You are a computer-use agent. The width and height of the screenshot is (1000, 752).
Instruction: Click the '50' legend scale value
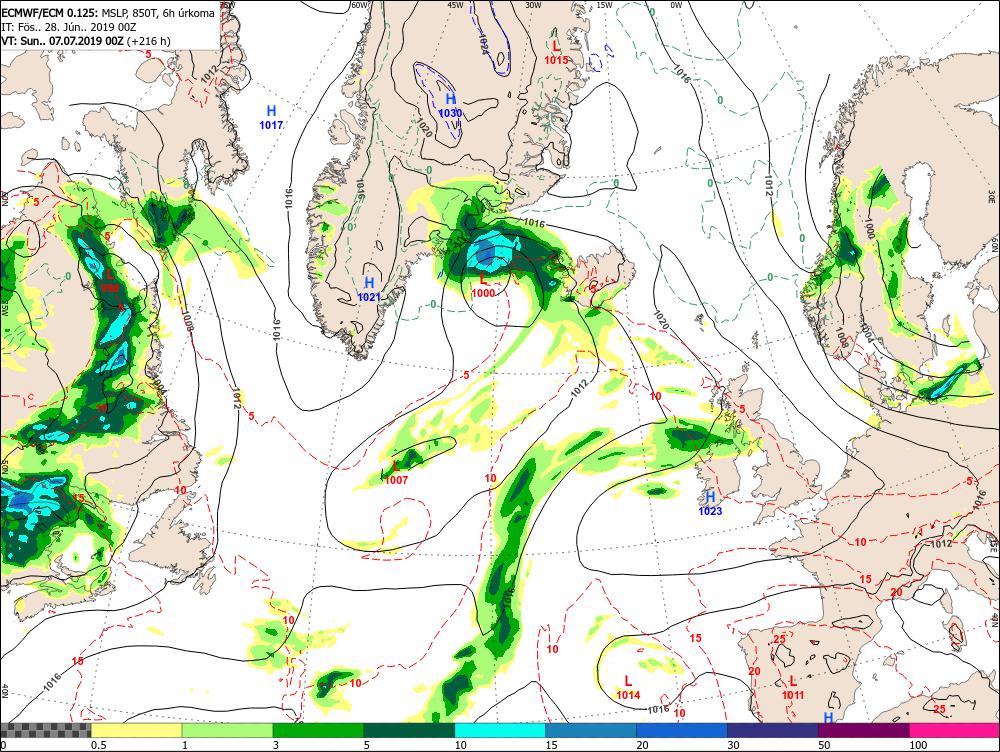tap(824, 745)
